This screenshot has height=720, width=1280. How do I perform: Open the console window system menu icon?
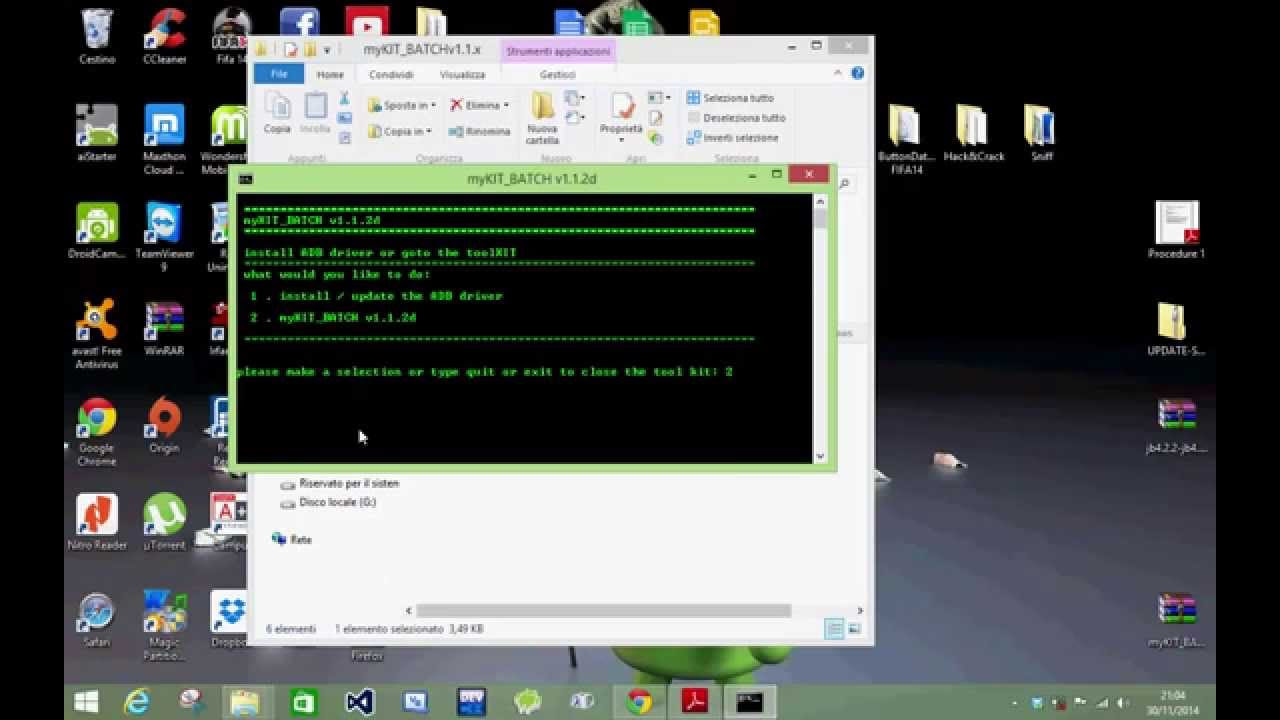coord(245,179)
